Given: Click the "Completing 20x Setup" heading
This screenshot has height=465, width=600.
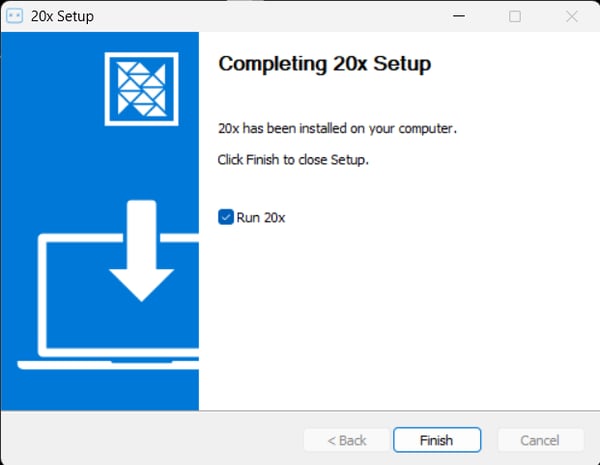Looking at the screenshot, I should [324, 65].
